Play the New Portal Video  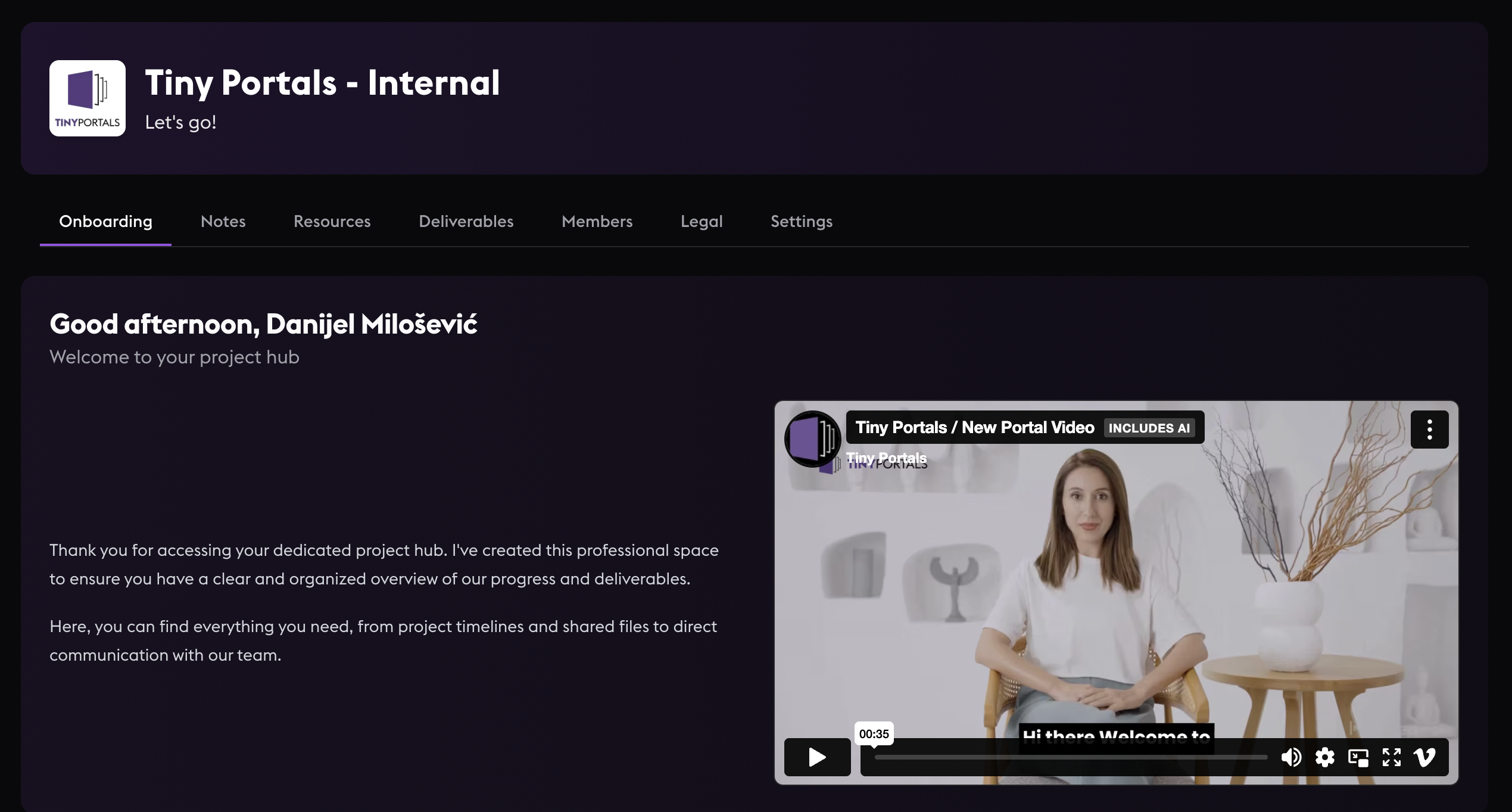tap(817, 757)
